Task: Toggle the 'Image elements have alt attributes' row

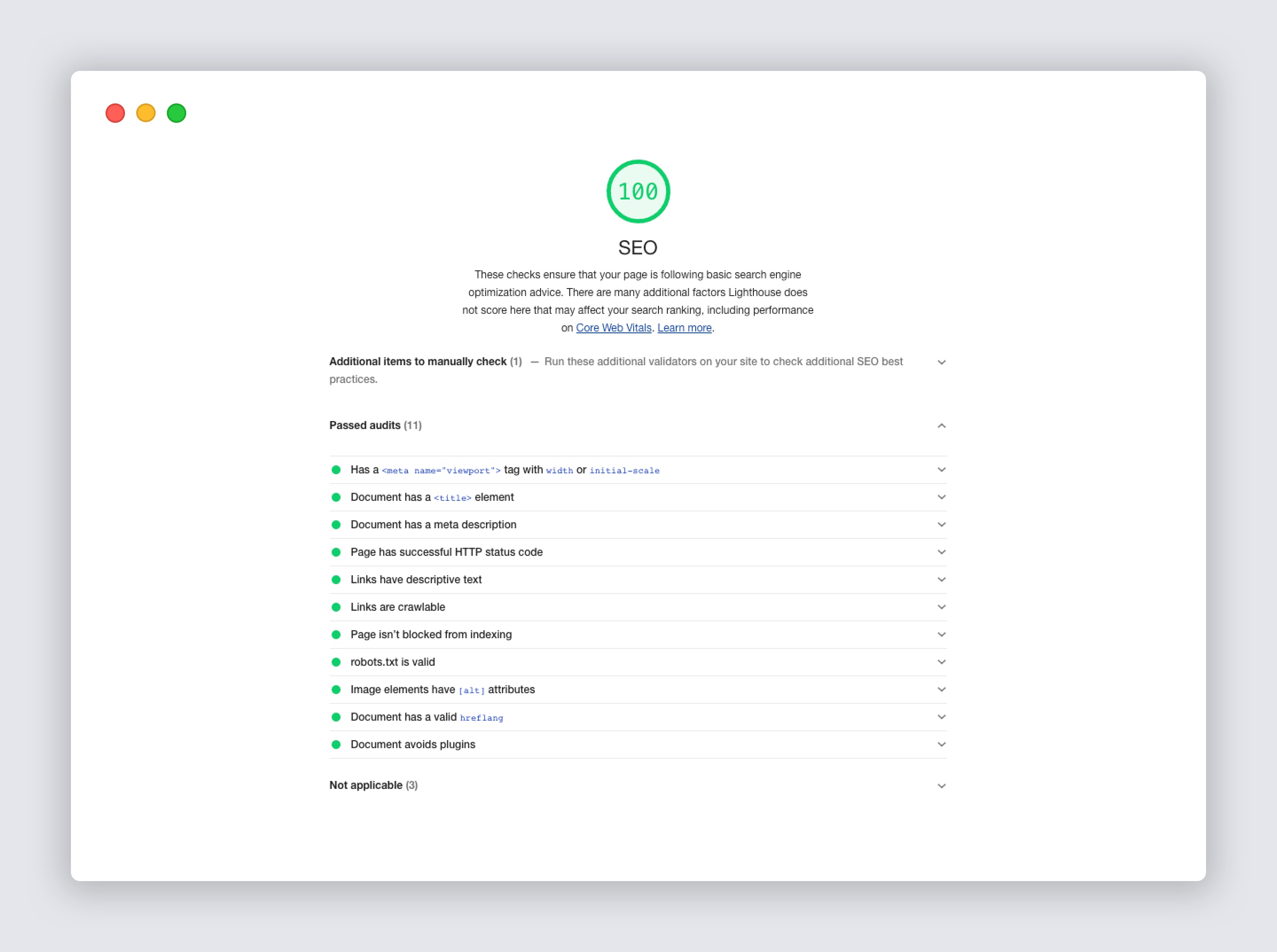Action: click(x=940, y=689)
